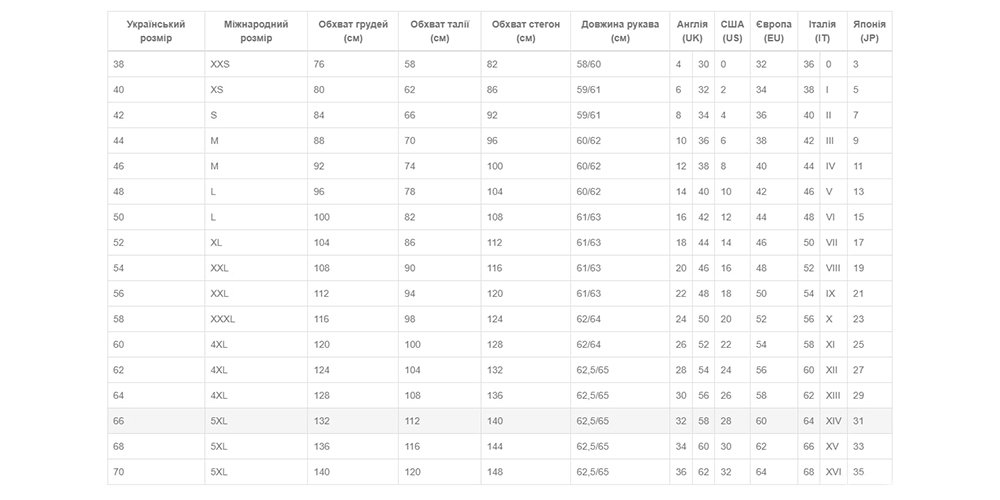The height and width of the screenshot is (500, 1000).
Task: Click the XS international size cell
Action: click(256, 90)
